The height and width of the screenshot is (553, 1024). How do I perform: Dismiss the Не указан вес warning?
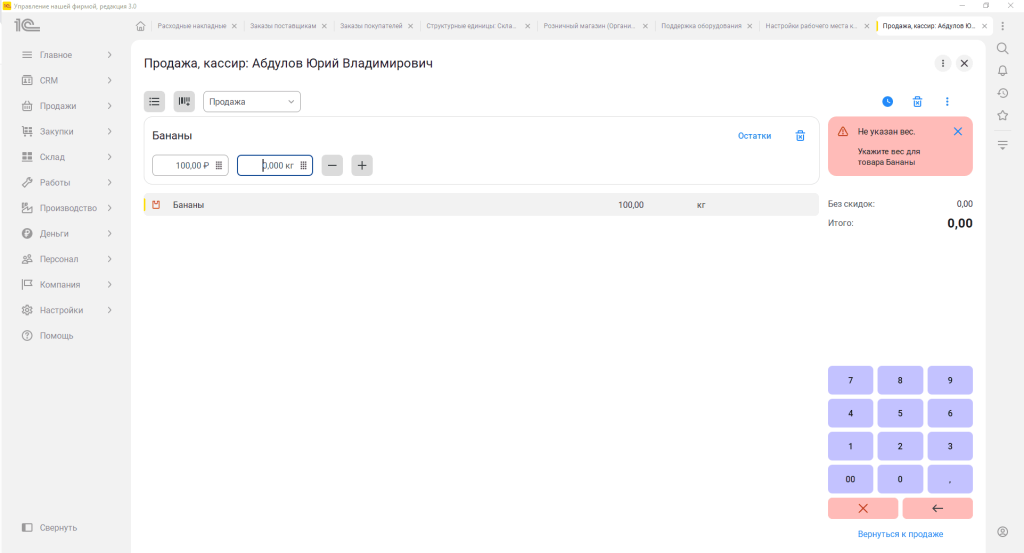(x=957, y=131)
